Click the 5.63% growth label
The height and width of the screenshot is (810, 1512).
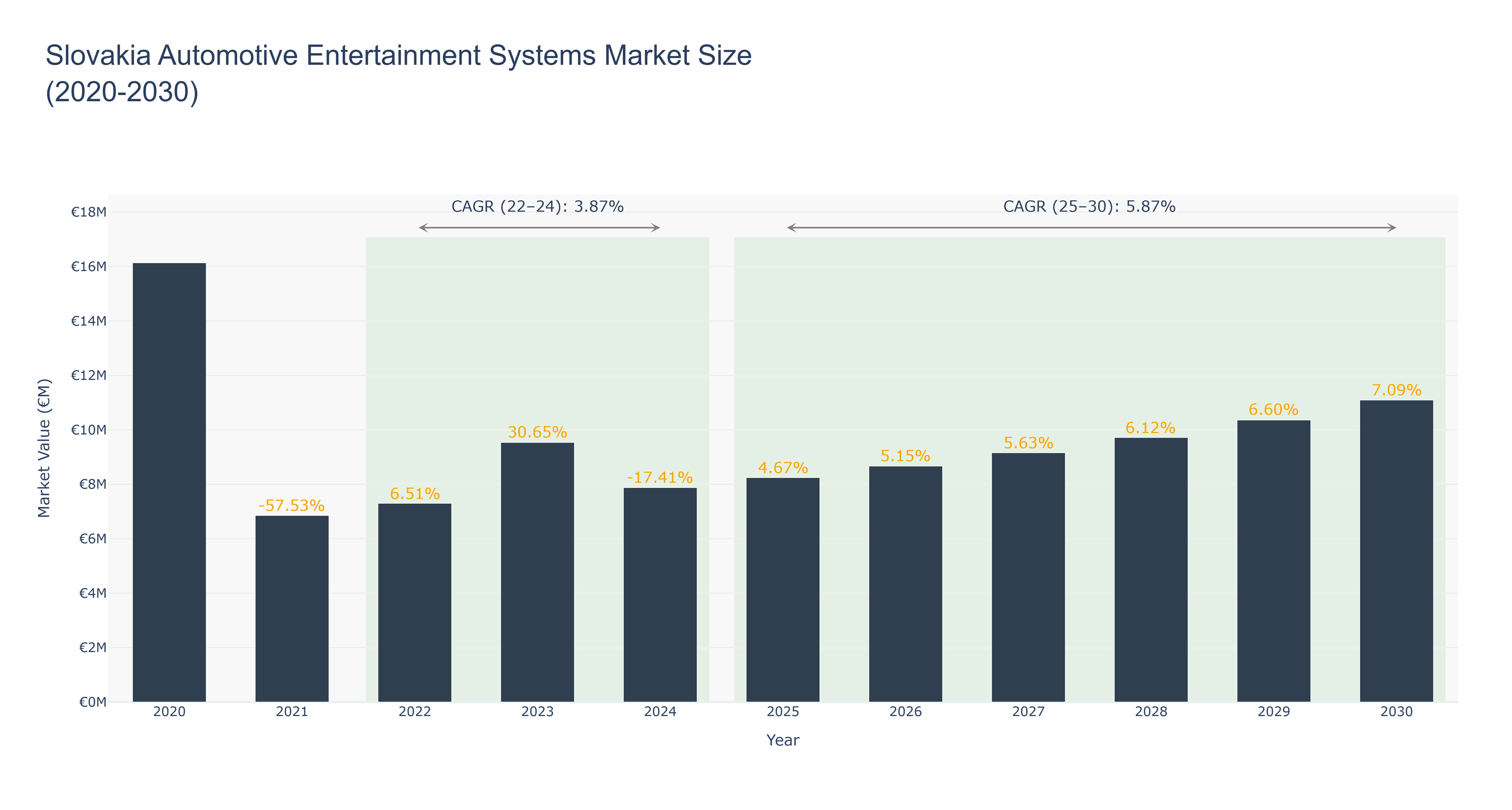pyautogui.click(x=1028, y=443)
